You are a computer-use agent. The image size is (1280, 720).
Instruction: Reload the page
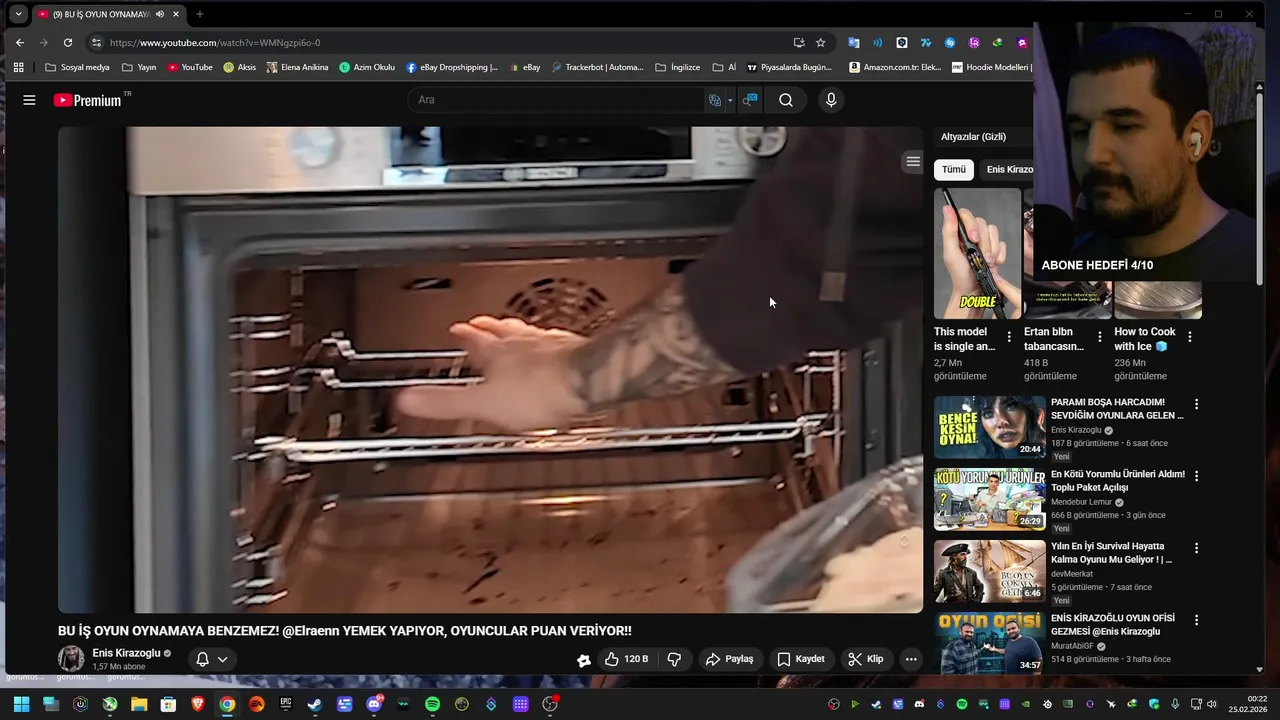[x=68, y=43]
